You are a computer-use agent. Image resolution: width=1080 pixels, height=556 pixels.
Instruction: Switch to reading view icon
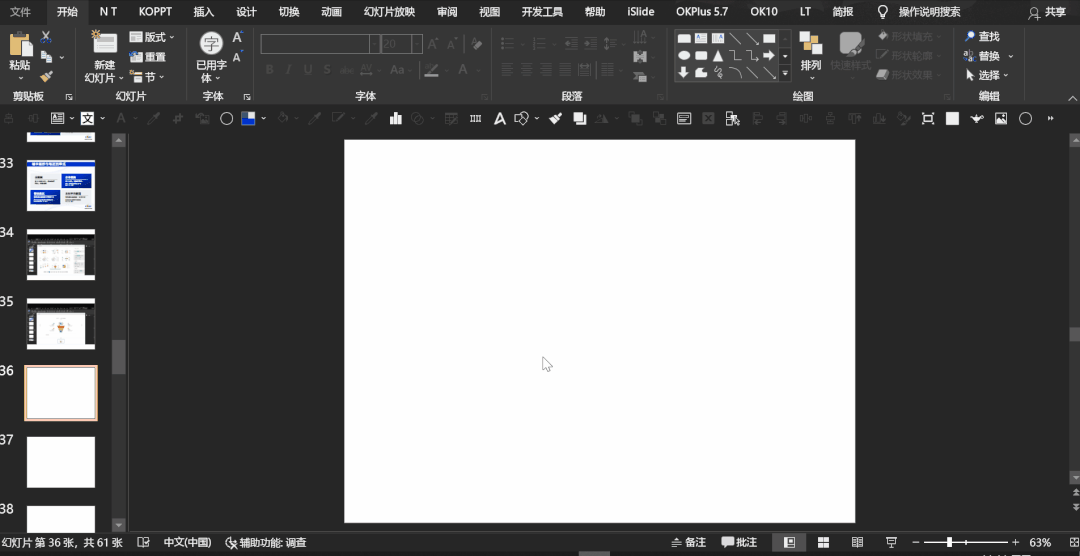858,542
